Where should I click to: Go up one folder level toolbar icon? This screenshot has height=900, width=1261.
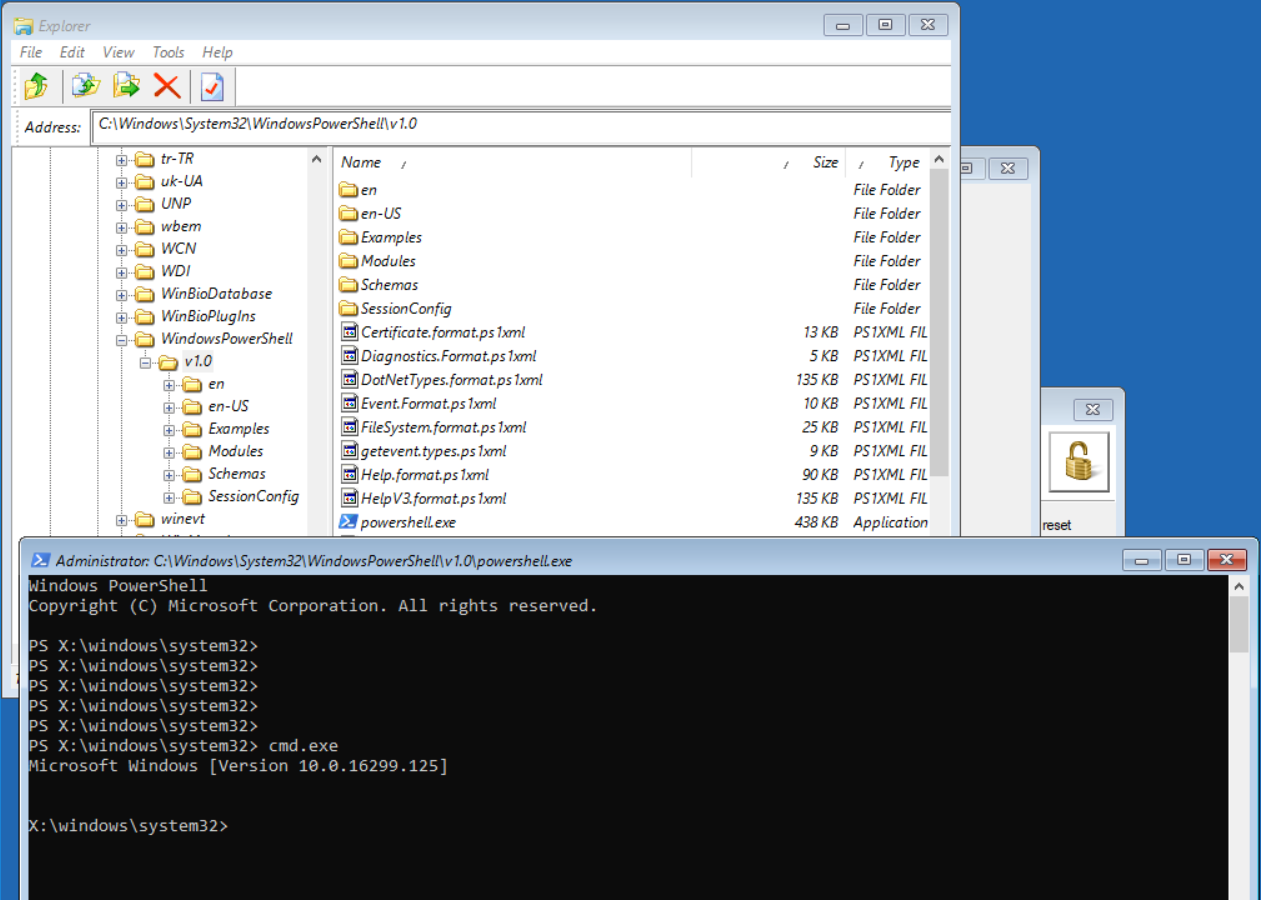tap(36, 86)
